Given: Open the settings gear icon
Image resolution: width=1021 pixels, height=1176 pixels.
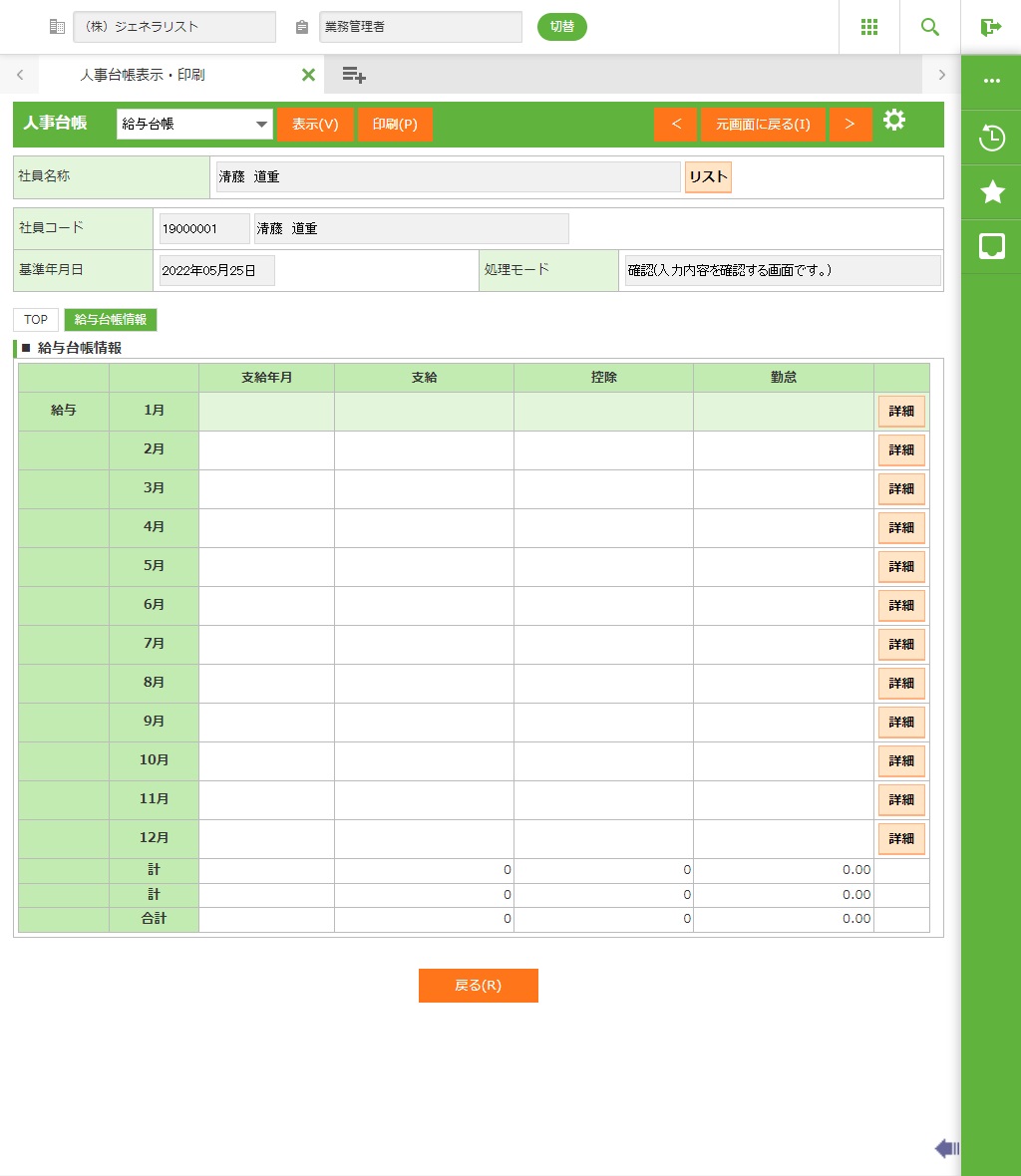Looking at the screenshot, I should pyautogui.click(x=894, y=121).
